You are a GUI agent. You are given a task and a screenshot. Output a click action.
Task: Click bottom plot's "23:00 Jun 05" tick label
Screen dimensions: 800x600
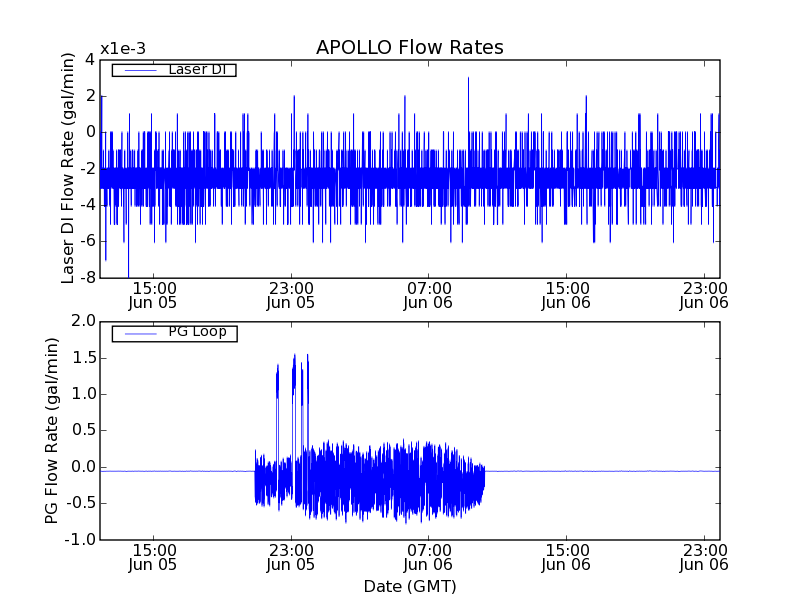pos(291,557)
